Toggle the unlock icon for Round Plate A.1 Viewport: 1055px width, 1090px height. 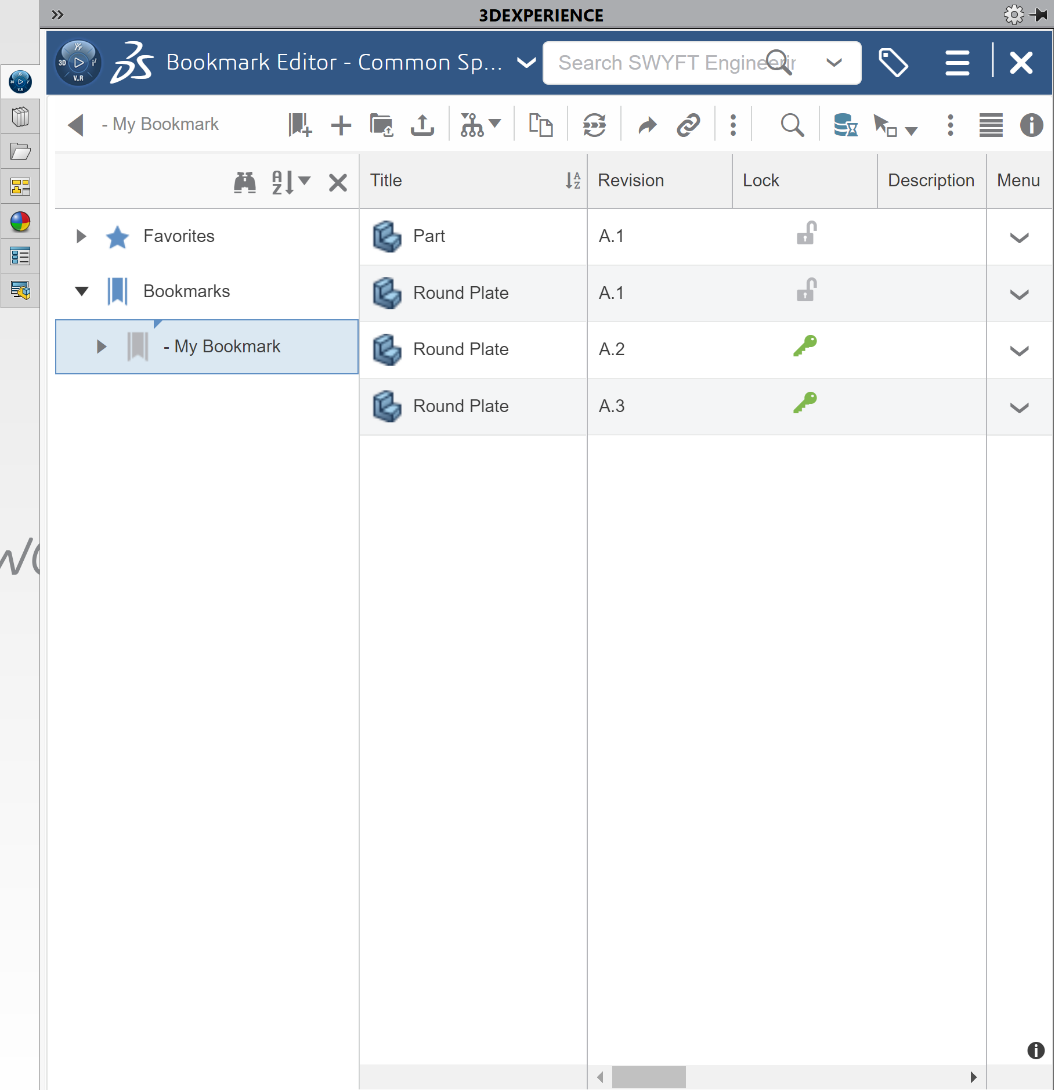[x=806, y=290]
